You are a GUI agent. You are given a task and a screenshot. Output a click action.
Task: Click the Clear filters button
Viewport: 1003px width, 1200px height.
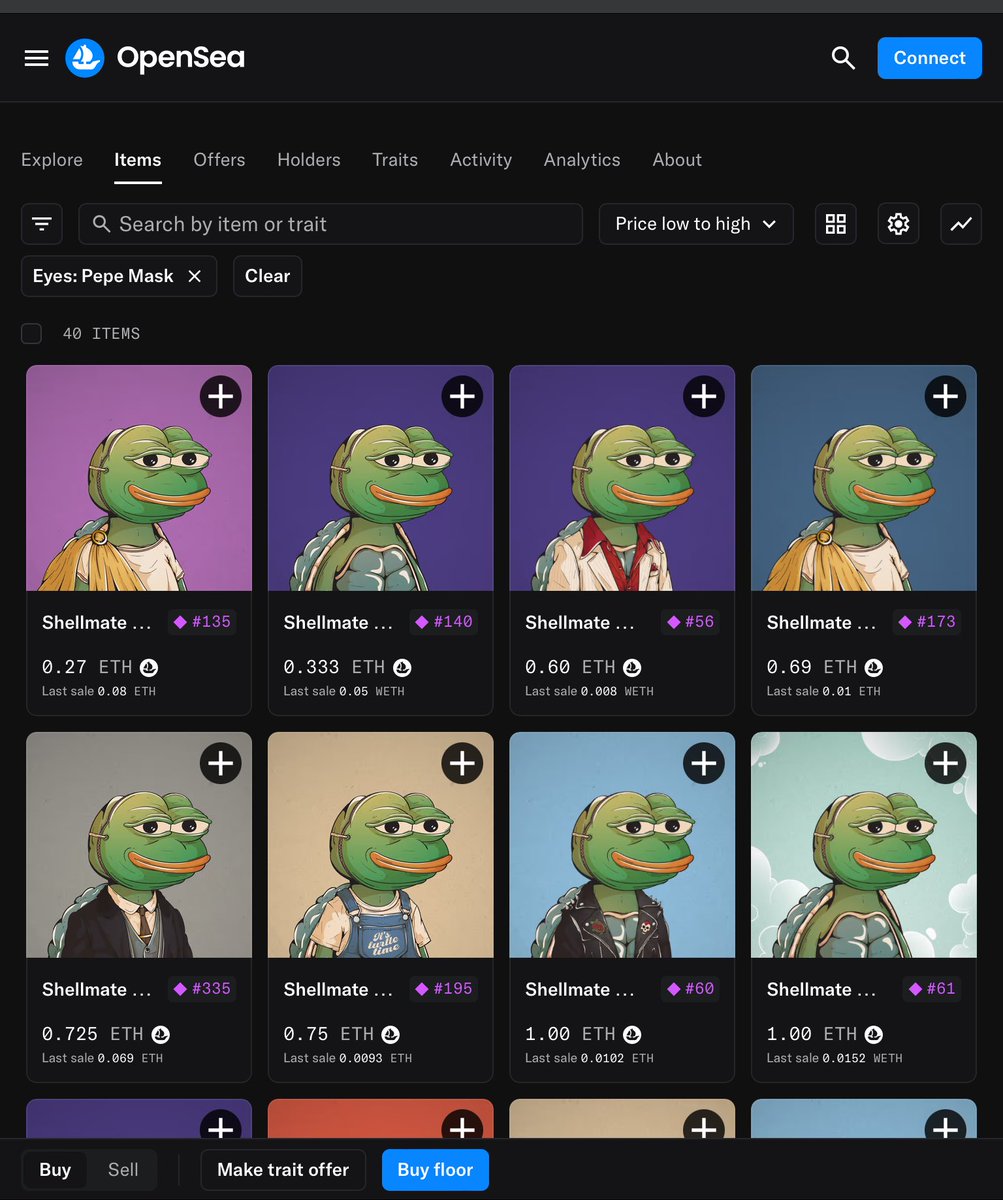[267, 276]
